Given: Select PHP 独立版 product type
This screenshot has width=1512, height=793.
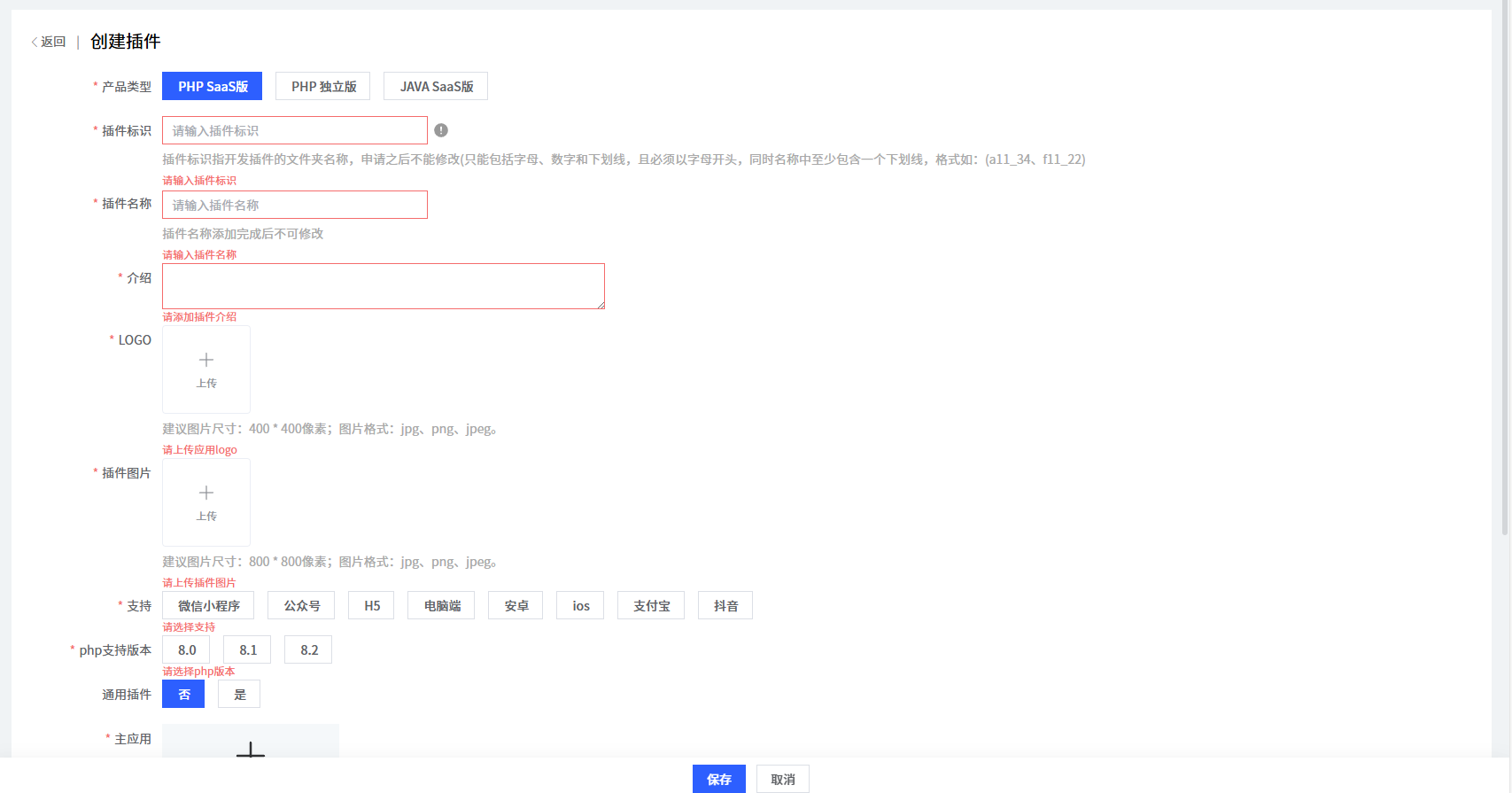Looking at the screenshot, I should click(323, 86).
